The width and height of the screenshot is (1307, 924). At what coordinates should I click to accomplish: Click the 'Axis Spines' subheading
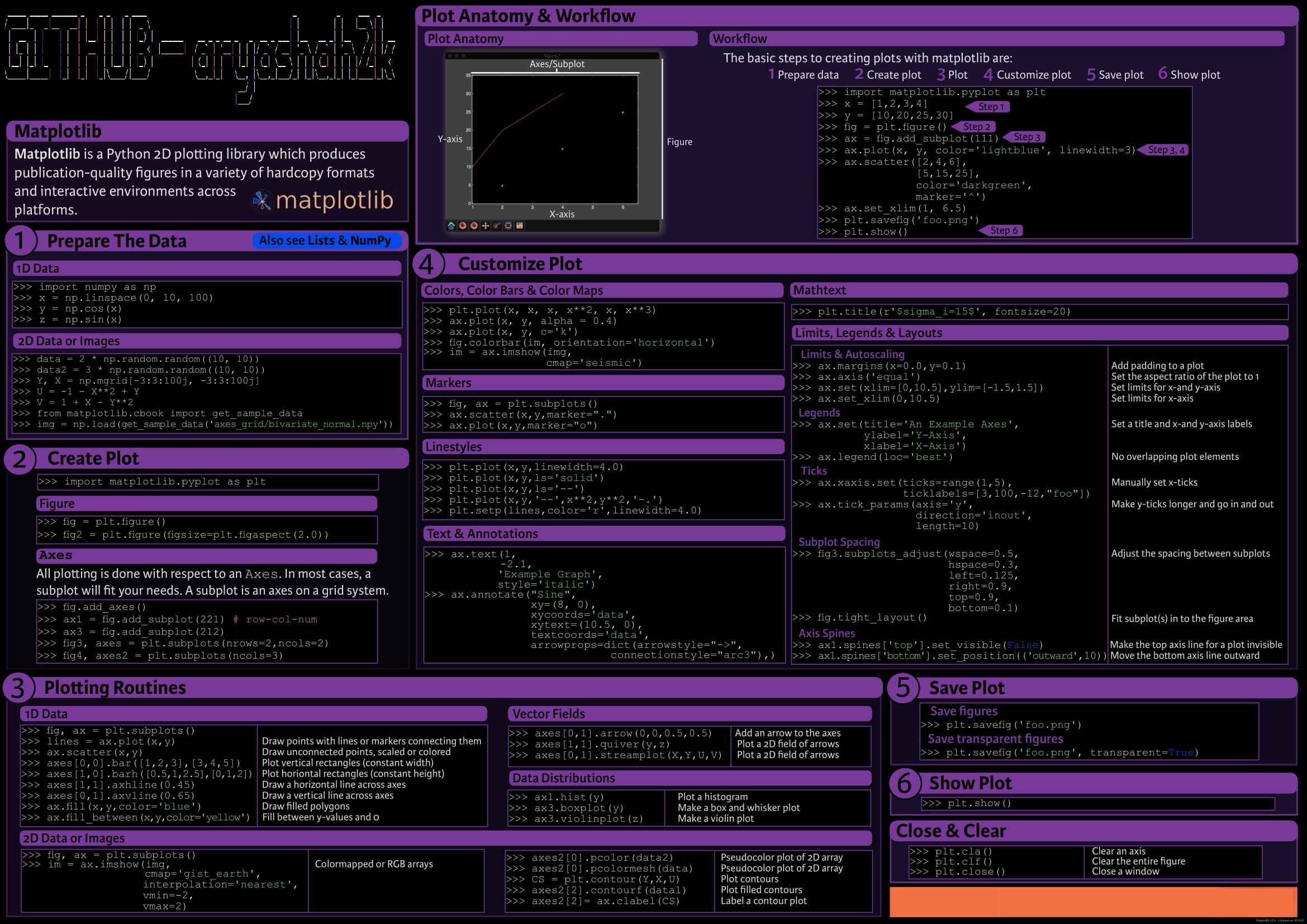(826, 634)
